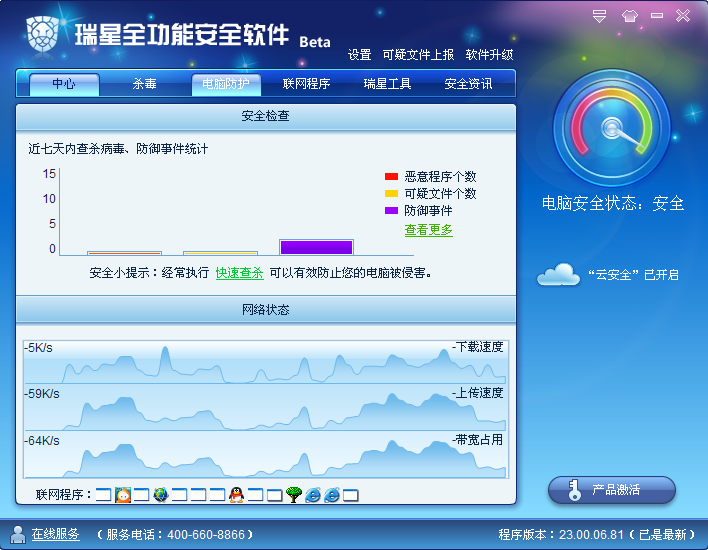Click the 产品激活 button
708x550 pixels.
(x=612, y=490)
